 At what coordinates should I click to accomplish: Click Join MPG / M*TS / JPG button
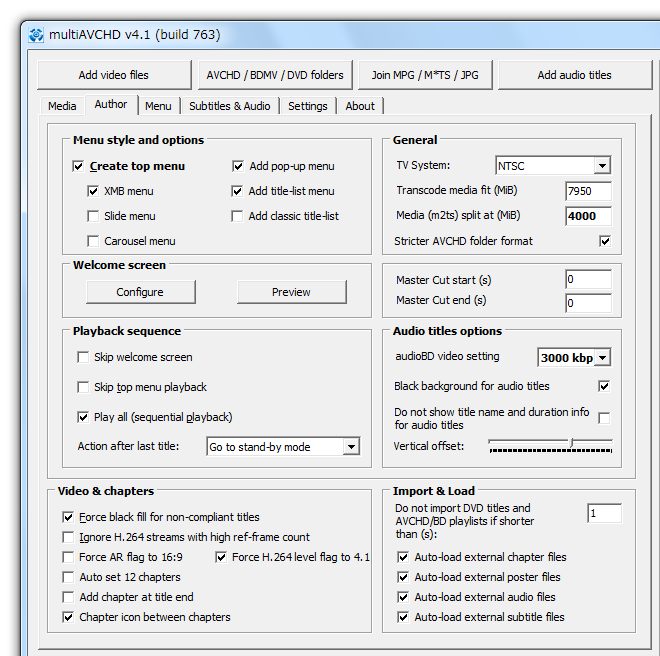[425, 75]
